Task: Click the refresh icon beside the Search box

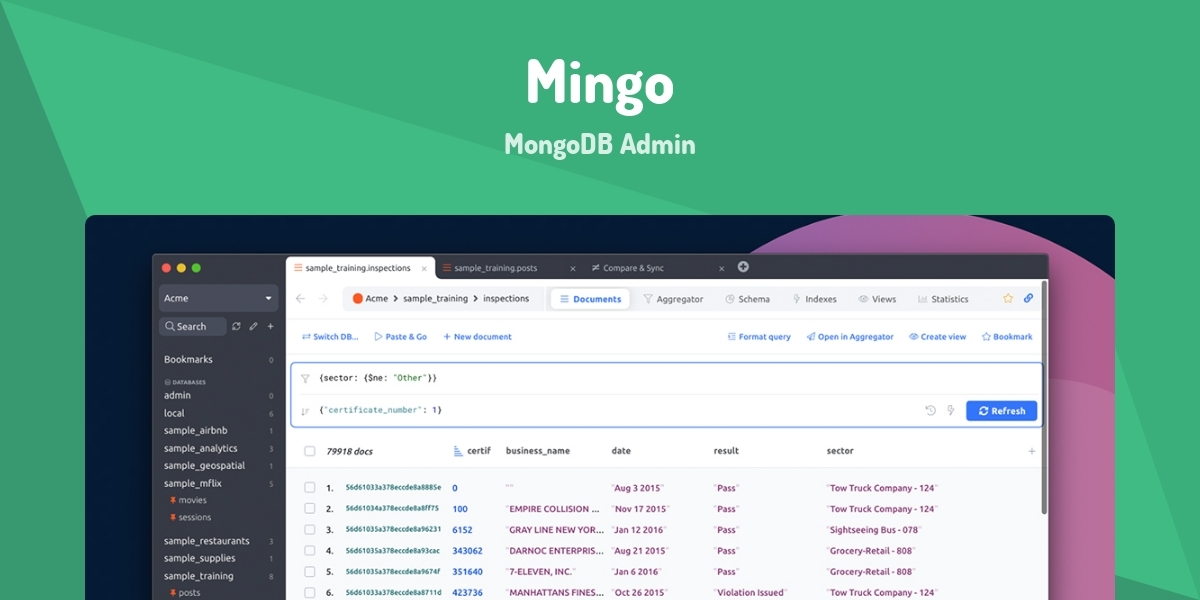Action: pos(237,326)
